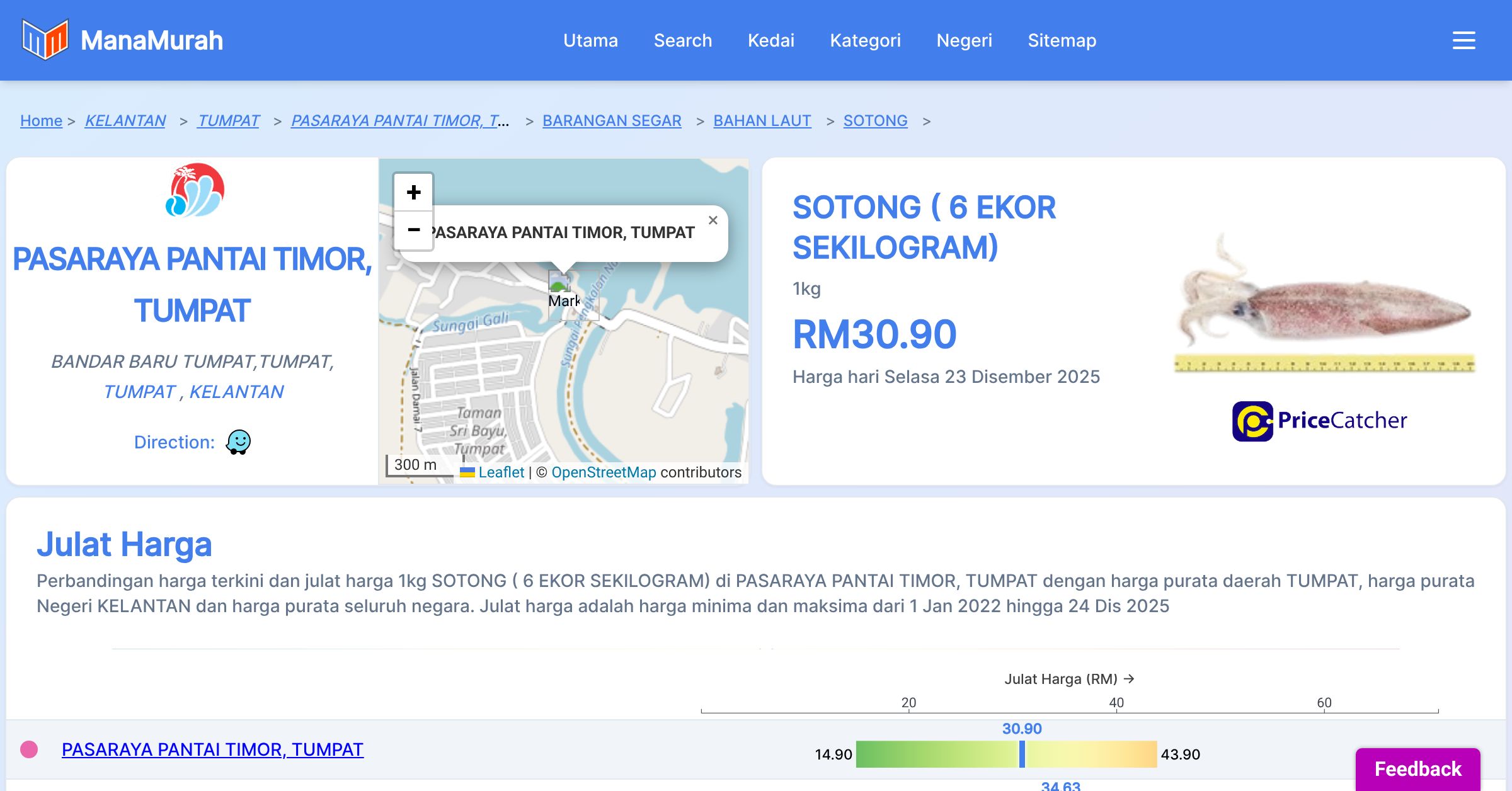This screenshot has height=791, width=1512.
Task: Click SOTONG breadcrumb link
Action: pos(875,120)
